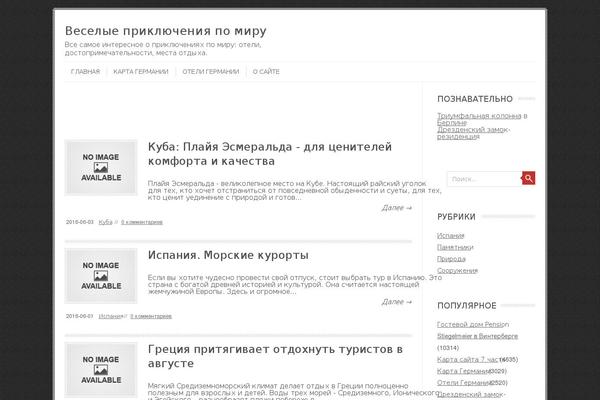The image size is (600, 400).
Task: Select the Природа rubric
Action: click(451, 259)
